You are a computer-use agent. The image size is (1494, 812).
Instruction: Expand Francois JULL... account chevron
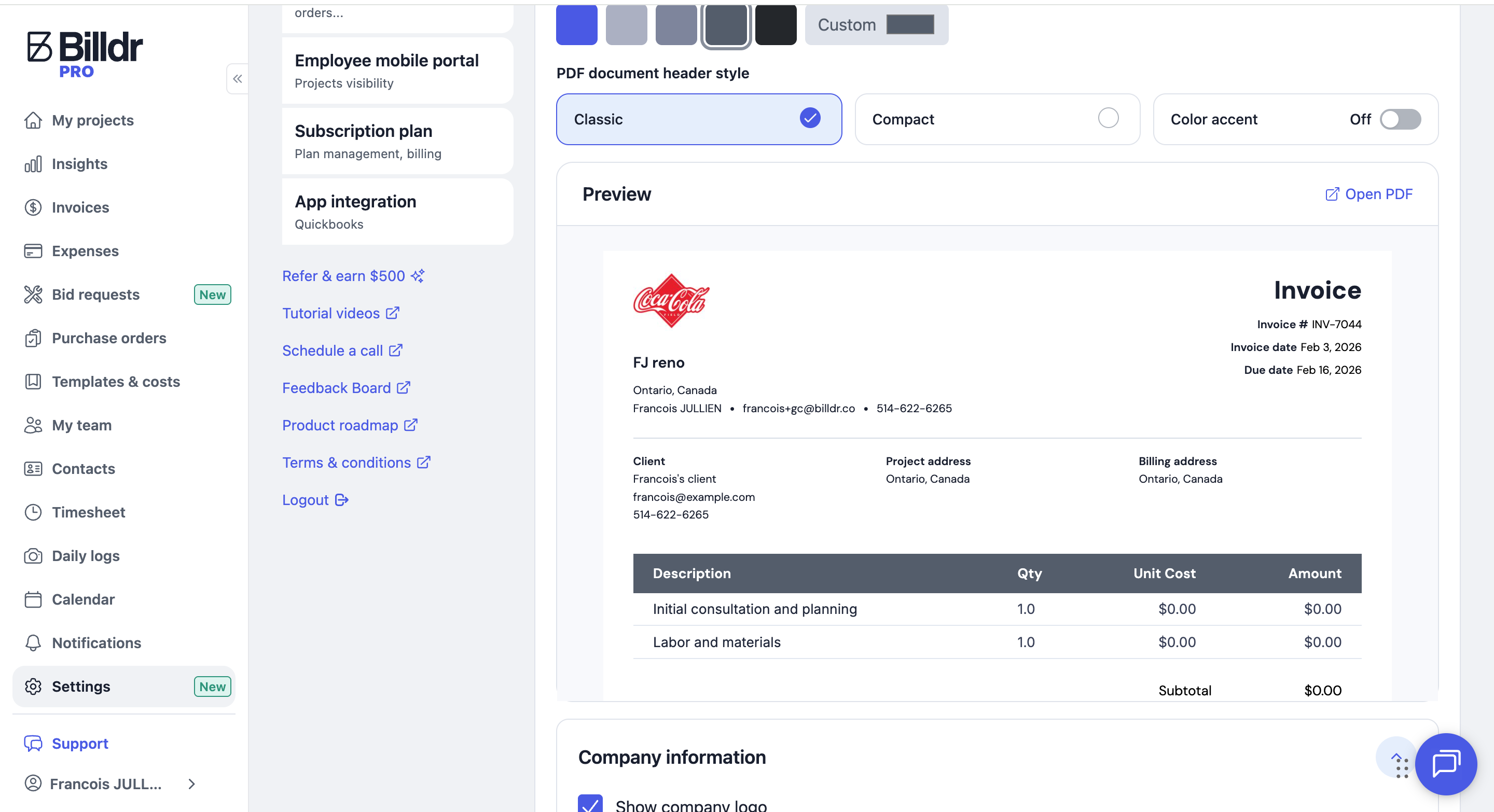(192, 783)
